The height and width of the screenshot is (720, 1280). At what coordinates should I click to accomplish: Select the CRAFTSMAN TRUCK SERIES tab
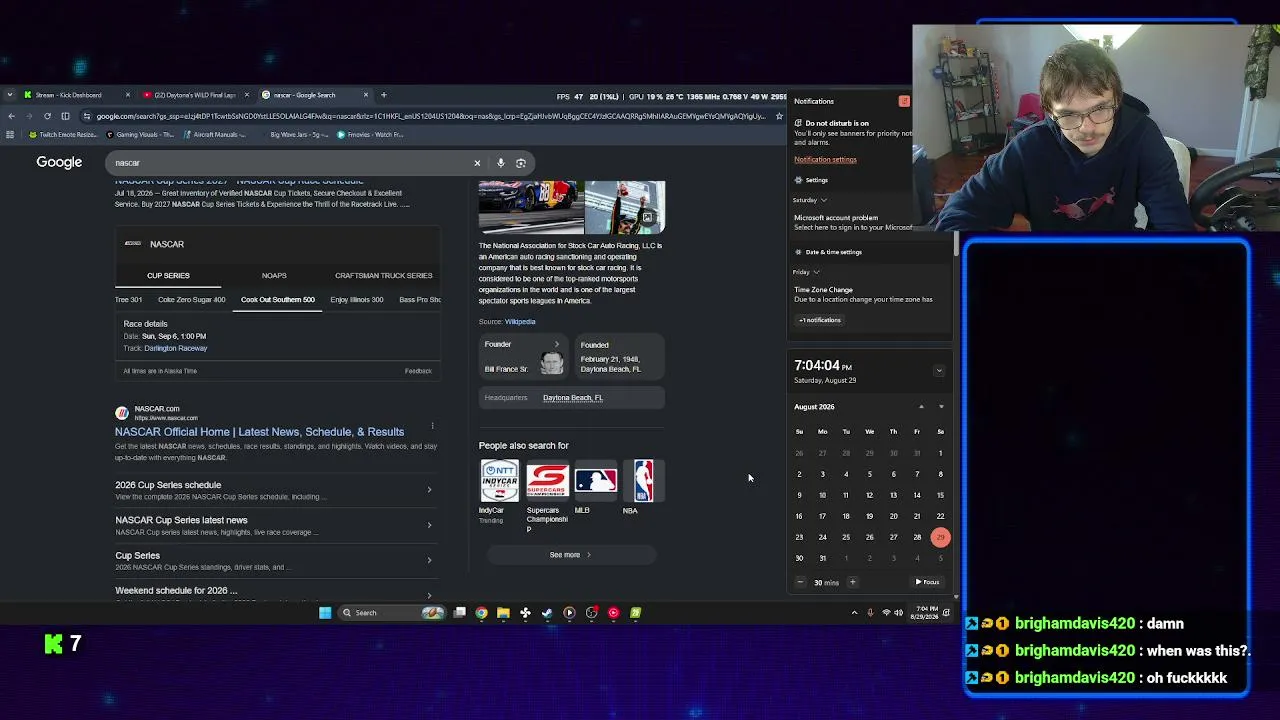(x=384, y=275)
